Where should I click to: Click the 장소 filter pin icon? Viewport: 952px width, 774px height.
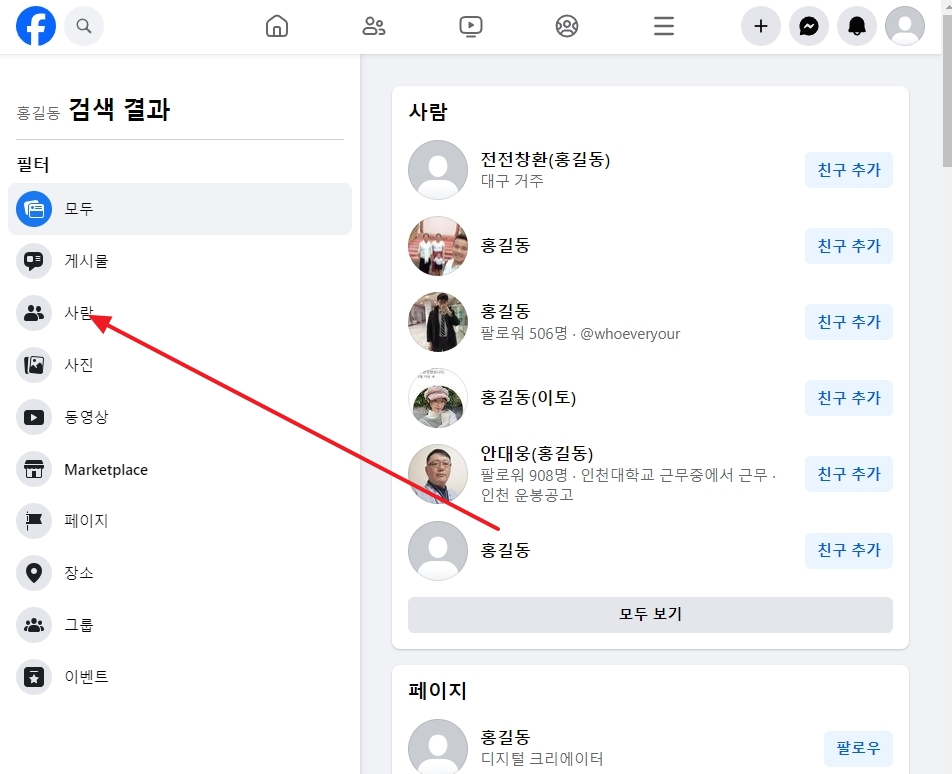pyautogui.click(x=34, y=573)
